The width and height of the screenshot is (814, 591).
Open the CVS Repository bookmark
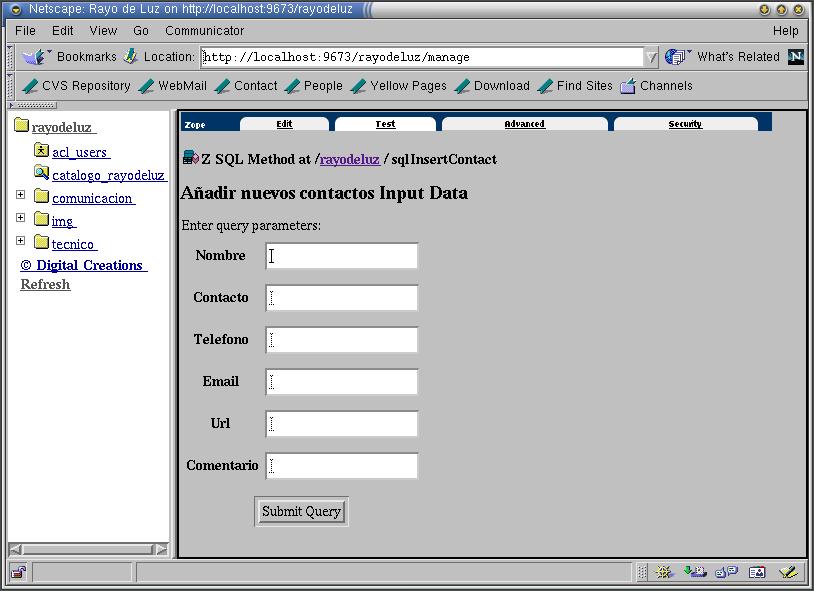pos(76,86)
